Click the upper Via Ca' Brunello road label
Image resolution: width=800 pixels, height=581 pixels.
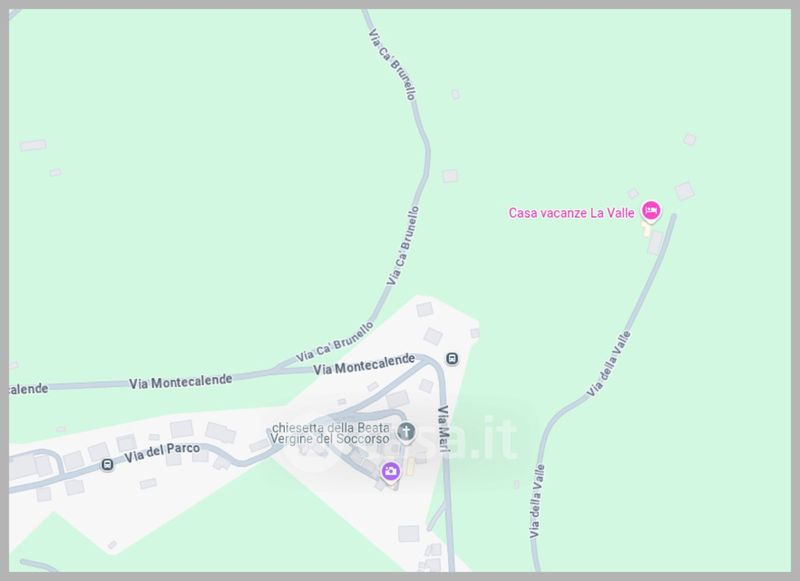[392, 64]
